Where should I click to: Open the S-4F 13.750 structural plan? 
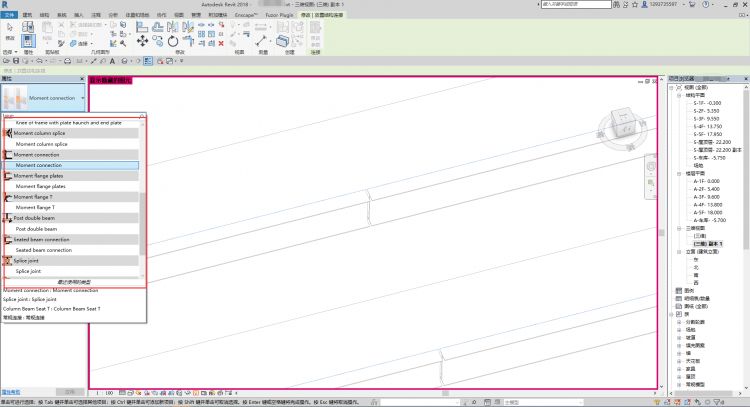708,126
